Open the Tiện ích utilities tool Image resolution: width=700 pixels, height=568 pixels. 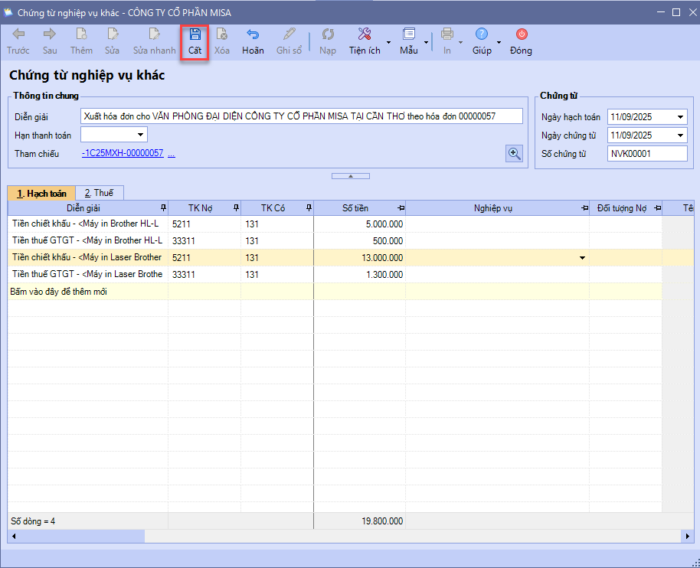pos(364,35)
